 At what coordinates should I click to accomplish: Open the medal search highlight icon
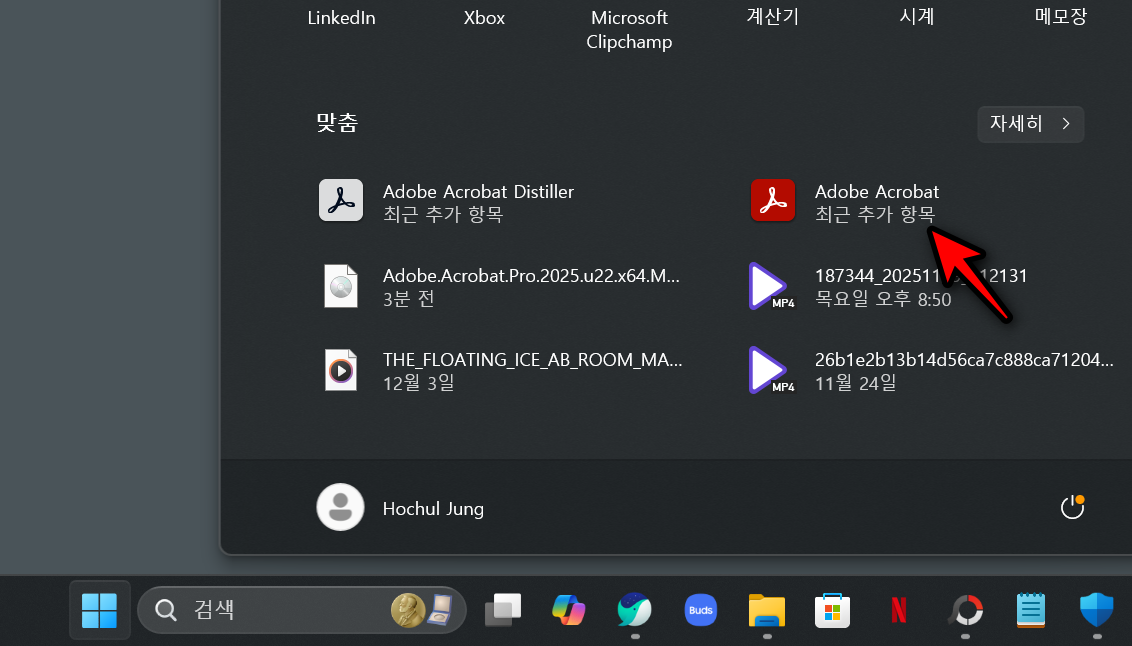(x=422, y=610)
